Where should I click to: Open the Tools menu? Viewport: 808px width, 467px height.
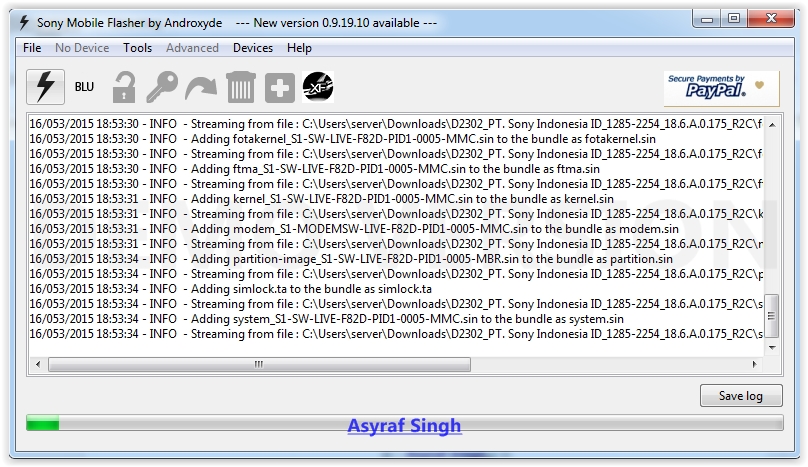pyautogui.click(x=138, y=48)
